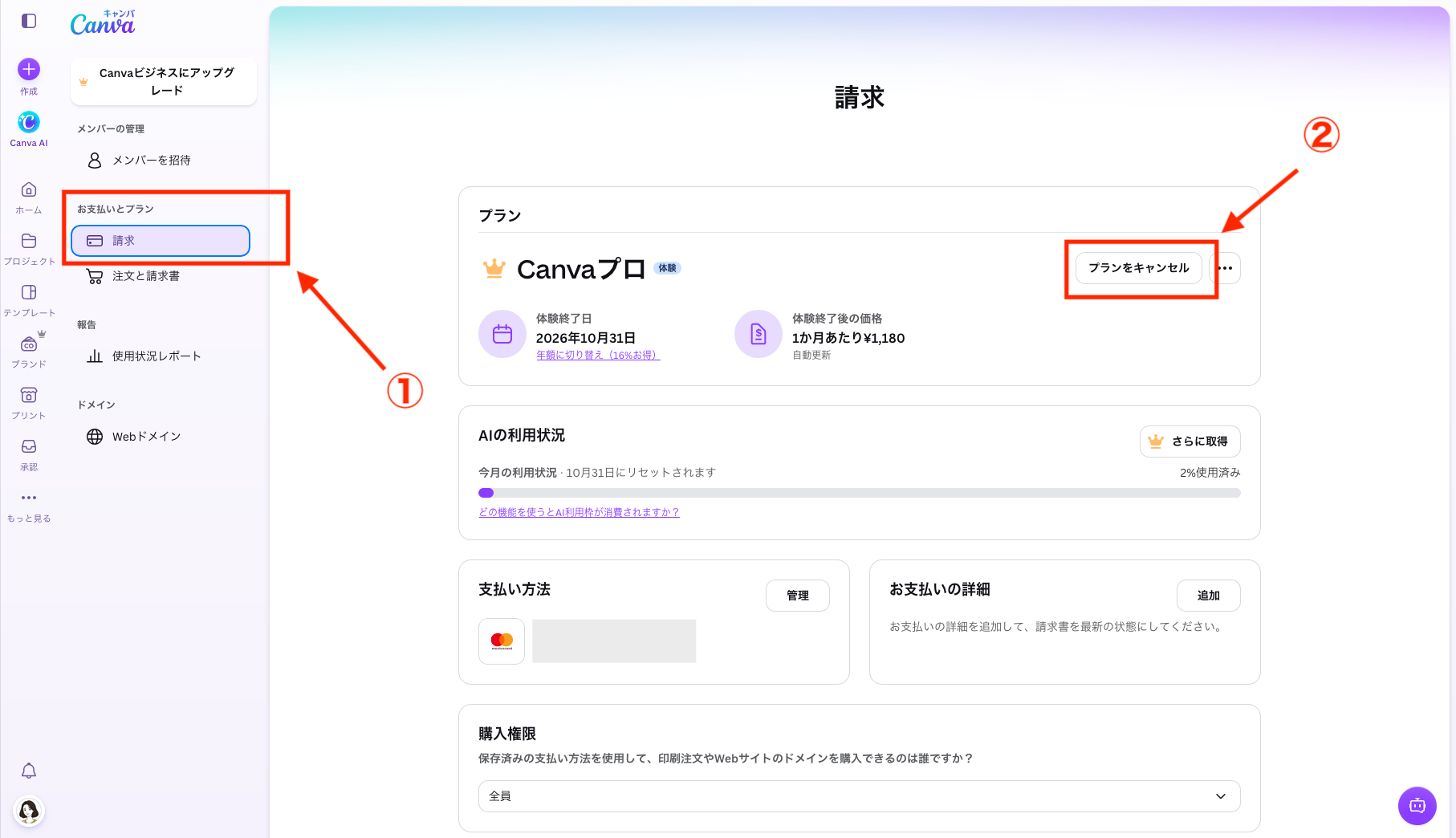Open プリント in sidebar
This screenshot has width=1456, height=838.
click(x=29, y=404)
